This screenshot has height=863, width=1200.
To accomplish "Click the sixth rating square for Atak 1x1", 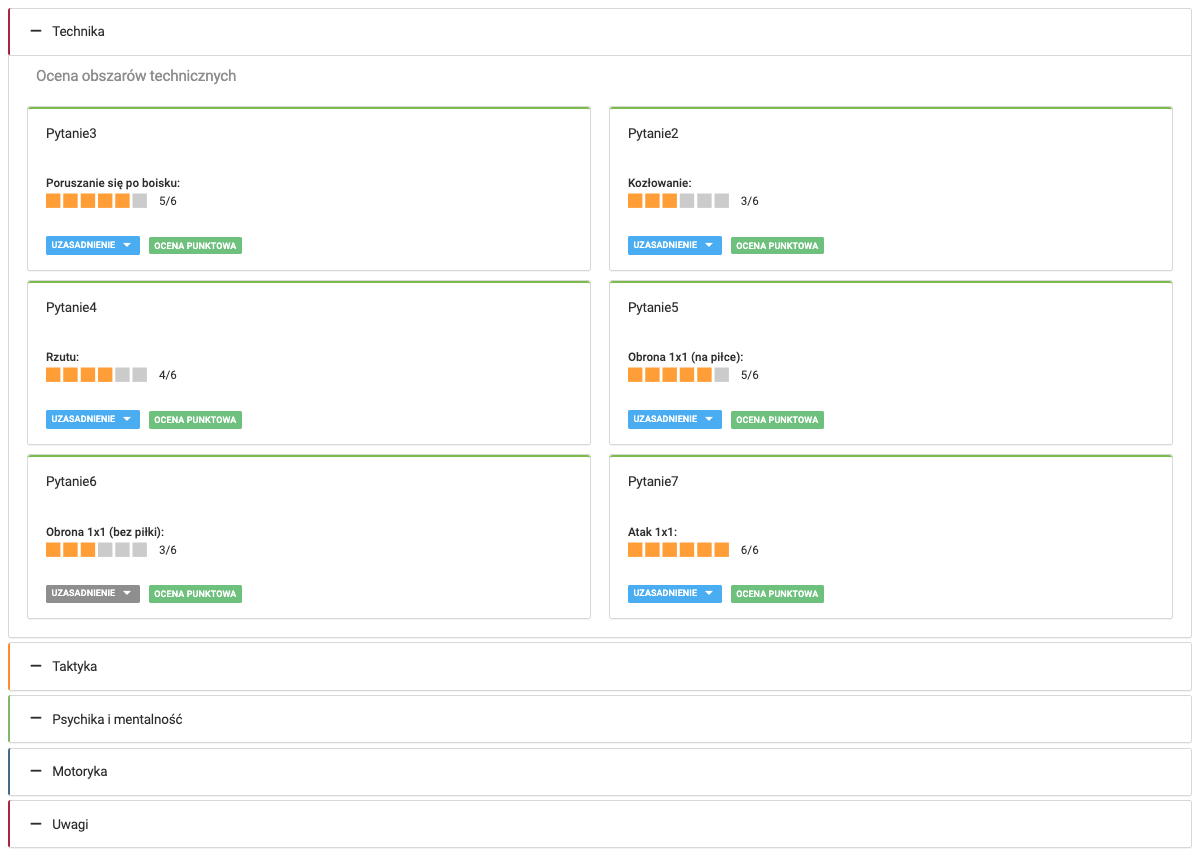I will [721, 550].
